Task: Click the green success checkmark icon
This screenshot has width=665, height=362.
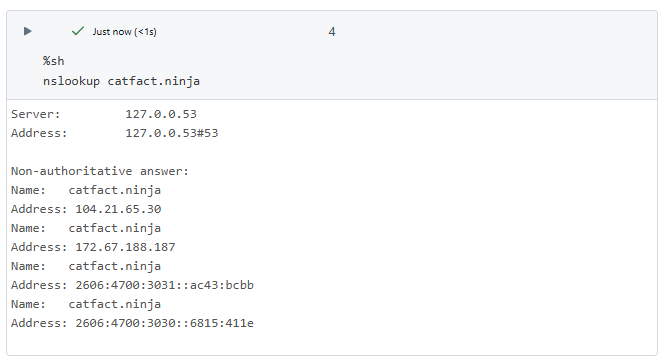Action: (x=78, y=31)
